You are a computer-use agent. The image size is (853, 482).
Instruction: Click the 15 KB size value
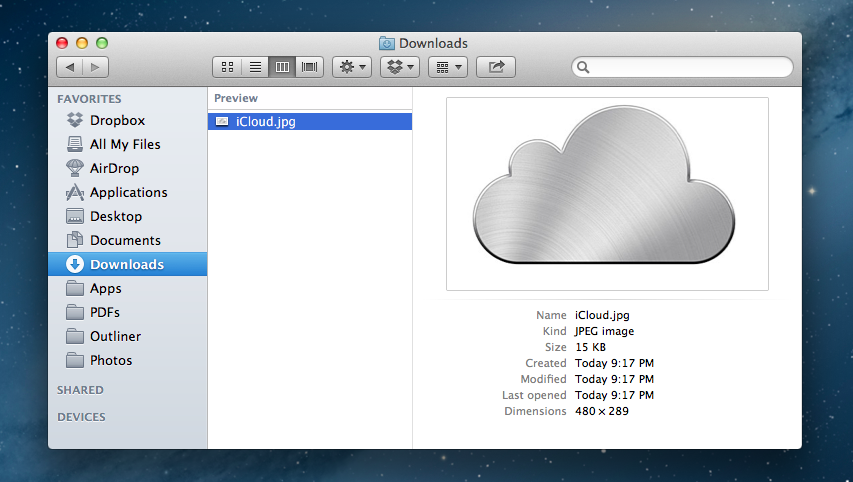tap(590, 347)
